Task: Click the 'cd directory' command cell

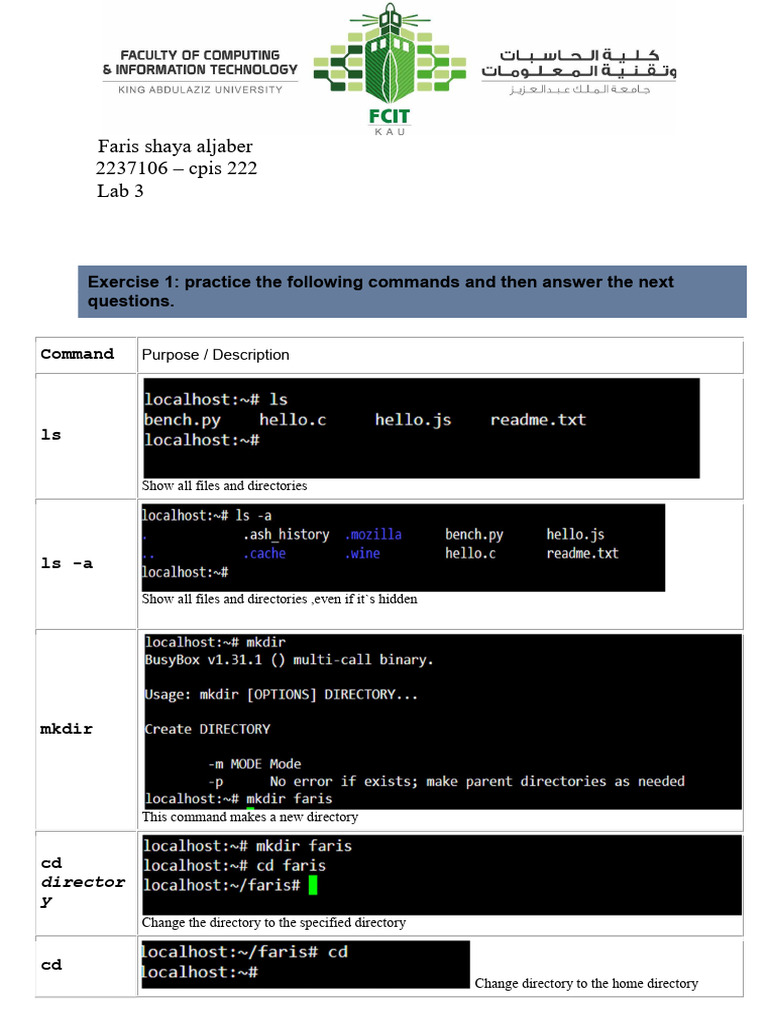Action: [x=86, y=882]
